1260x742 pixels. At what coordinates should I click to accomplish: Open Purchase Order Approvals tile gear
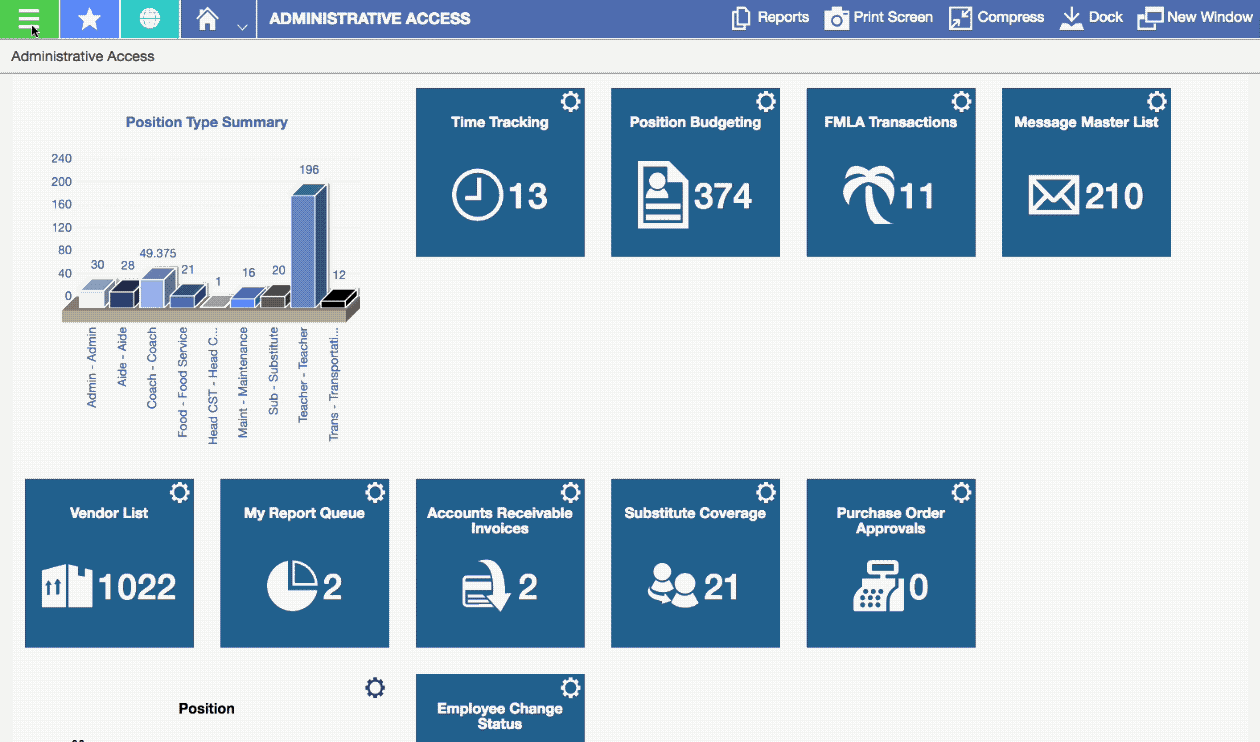tap(961, 493)
